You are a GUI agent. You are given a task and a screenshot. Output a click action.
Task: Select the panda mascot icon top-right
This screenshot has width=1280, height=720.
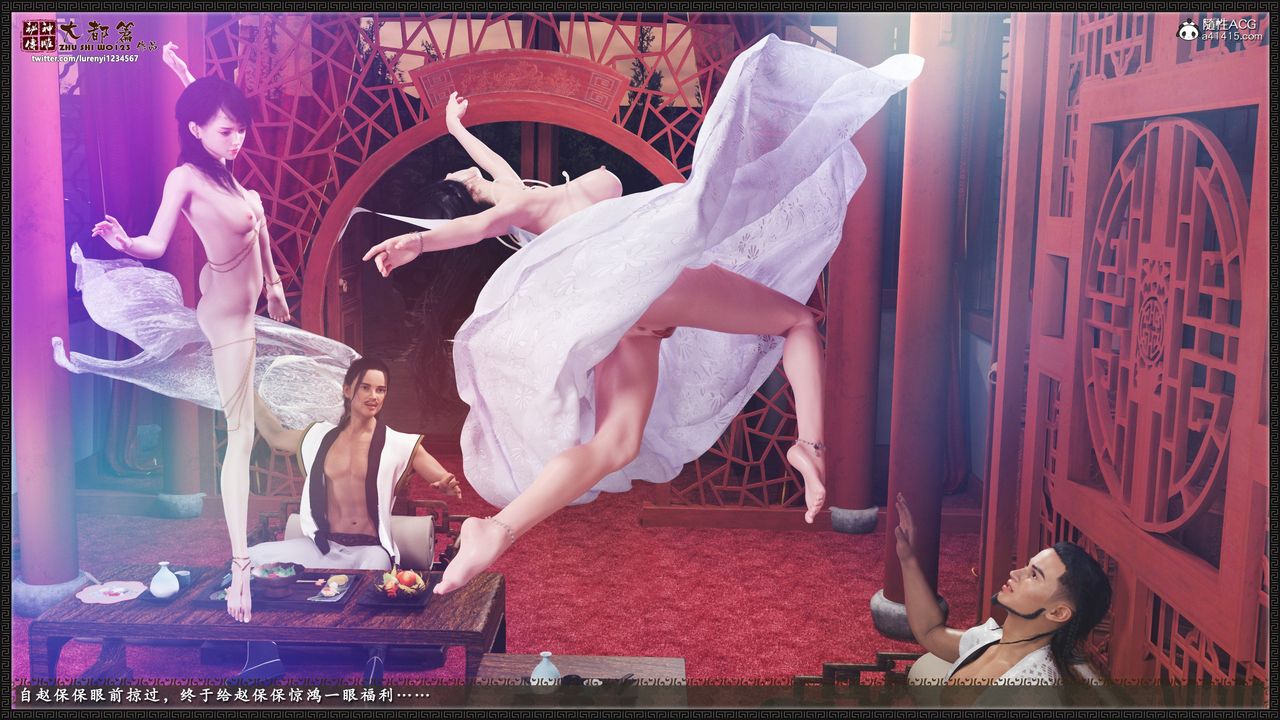tap(1187, 28)
